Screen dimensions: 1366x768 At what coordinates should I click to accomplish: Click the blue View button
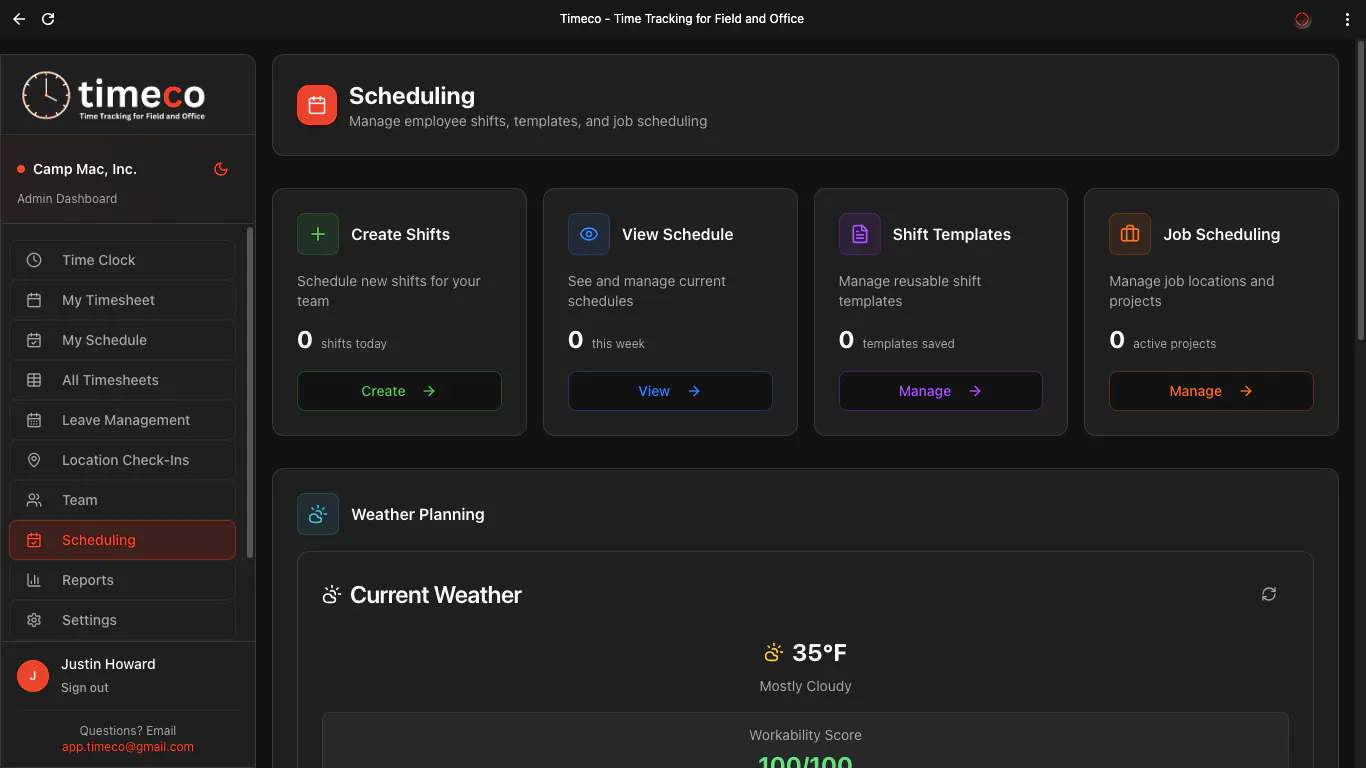click(670, 391)
